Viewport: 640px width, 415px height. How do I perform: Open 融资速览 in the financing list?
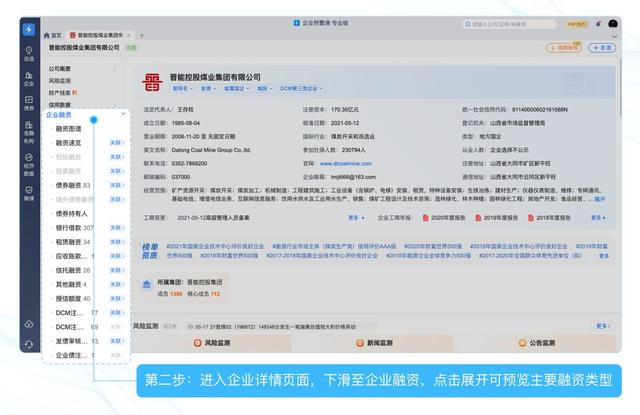coord(69,143)
